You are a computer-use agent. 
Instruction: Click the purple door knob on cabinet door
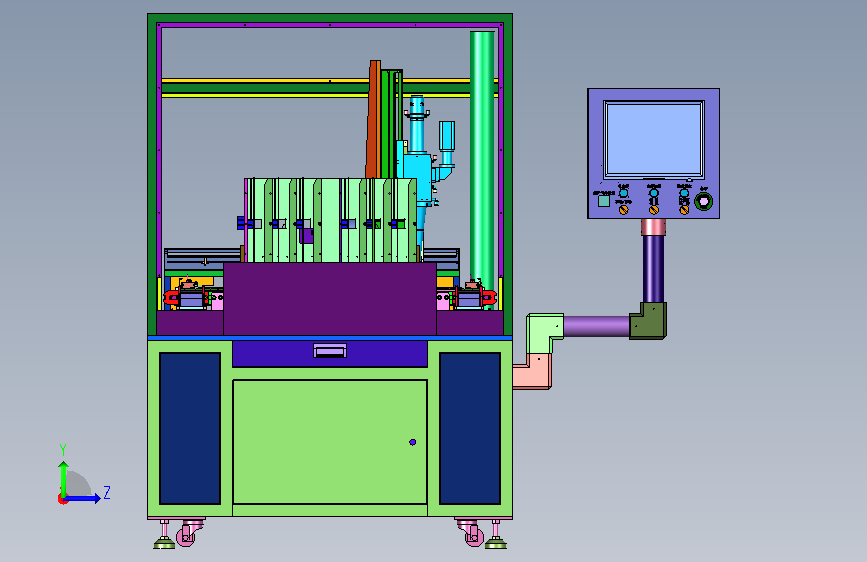[412, 442]
